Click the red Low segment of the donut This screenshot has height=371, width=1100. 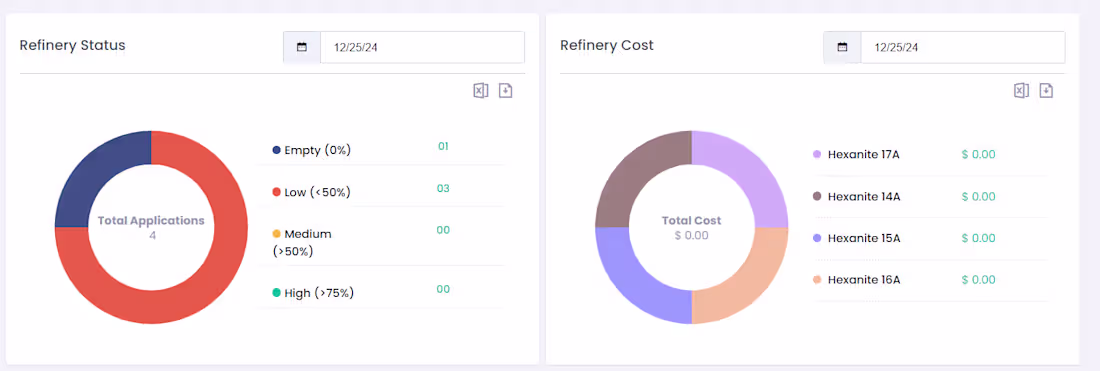203,295
